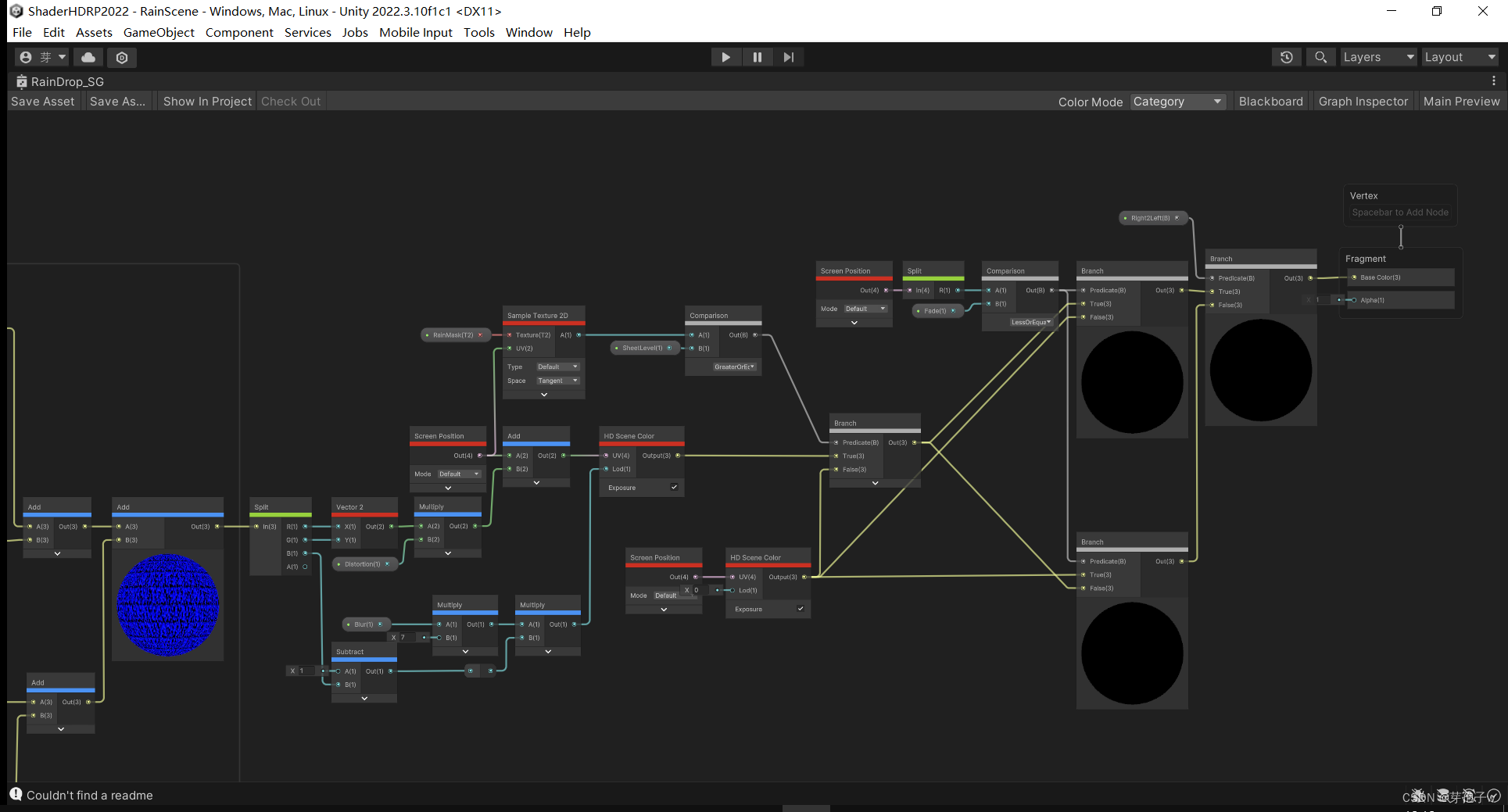Select the Right2Left(B) property node
The image size is (1508, 812).
pos(1152,218)
